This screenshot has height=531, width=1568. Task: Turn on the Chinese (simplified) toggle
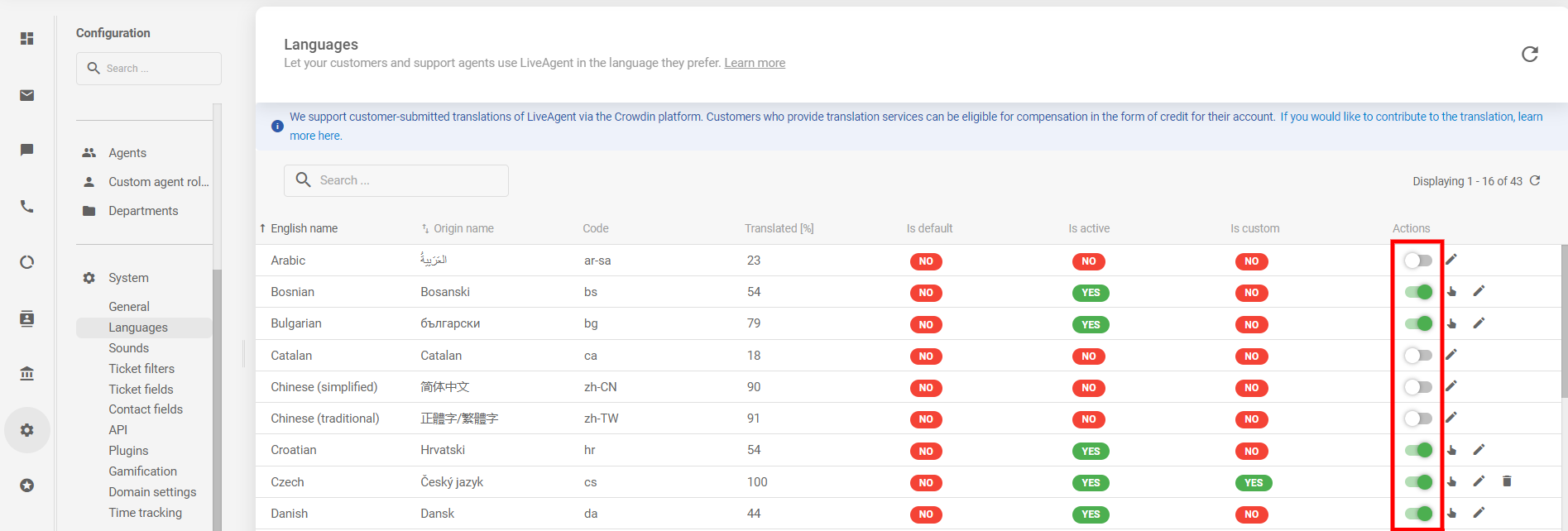pos(1417,387)
